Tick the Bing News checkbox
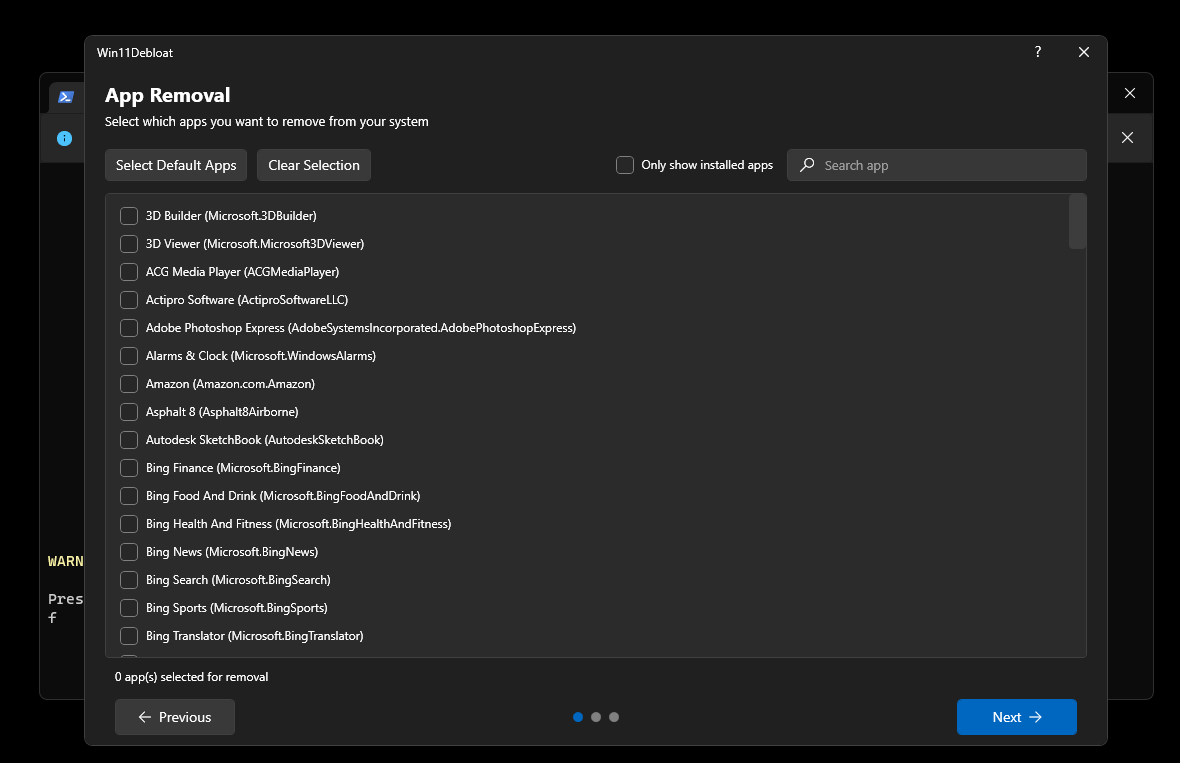This screenshot has width=1180, height=763. click(x=129, y=552)
